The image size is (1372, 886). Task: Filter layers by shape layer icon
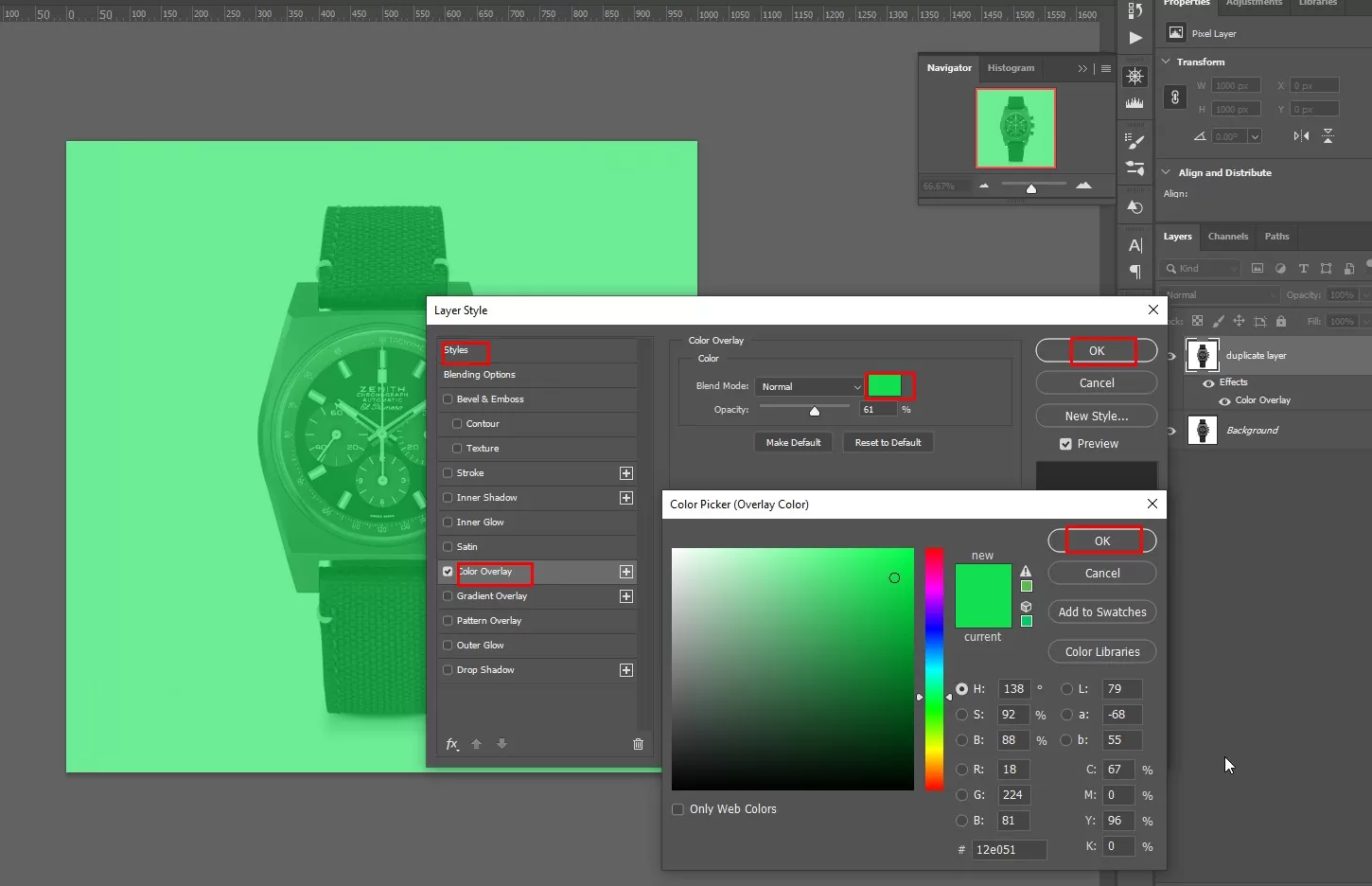click(1326, 269)
